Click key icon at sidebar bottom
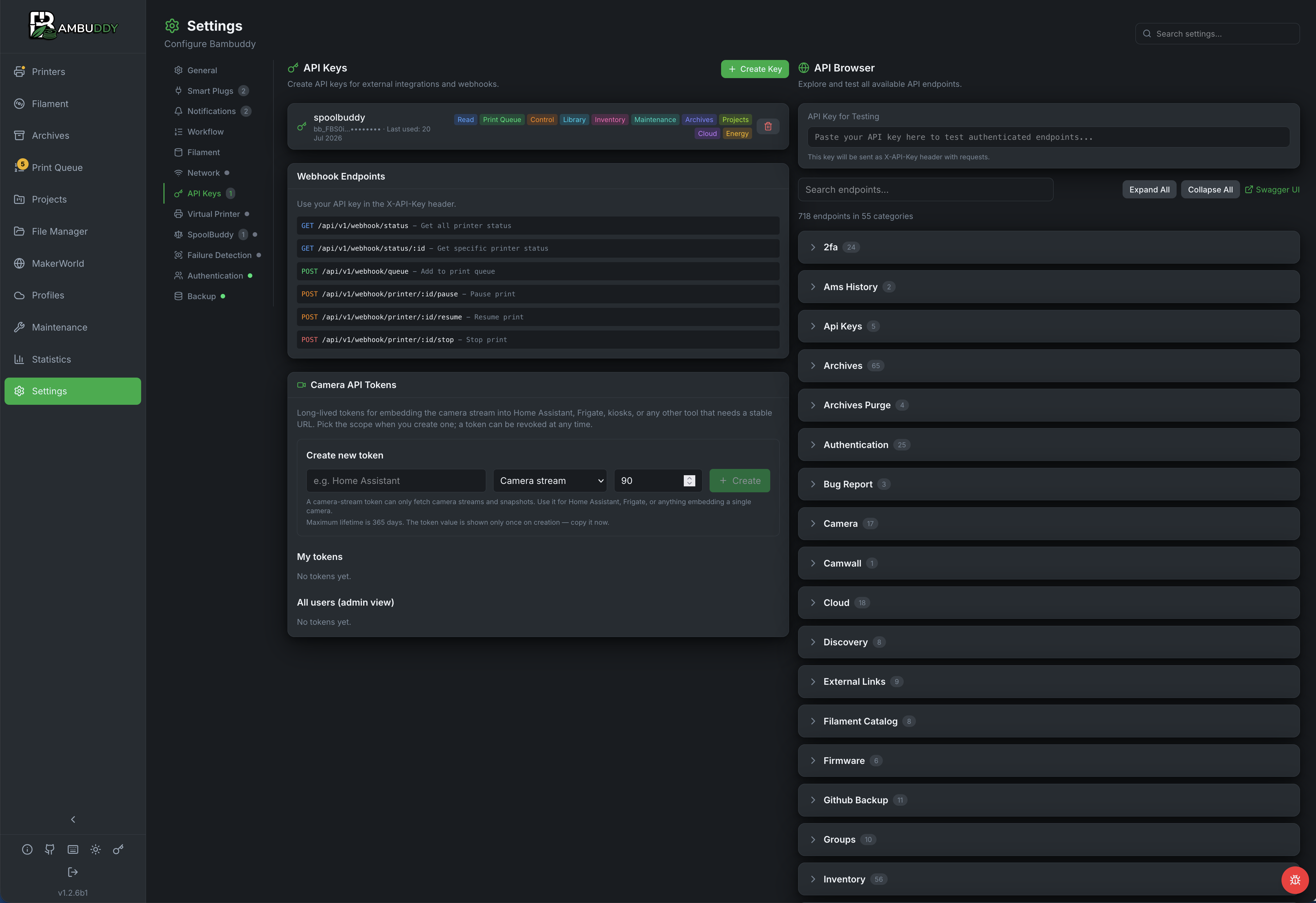1316x903 pixels. tap(118, 849)
